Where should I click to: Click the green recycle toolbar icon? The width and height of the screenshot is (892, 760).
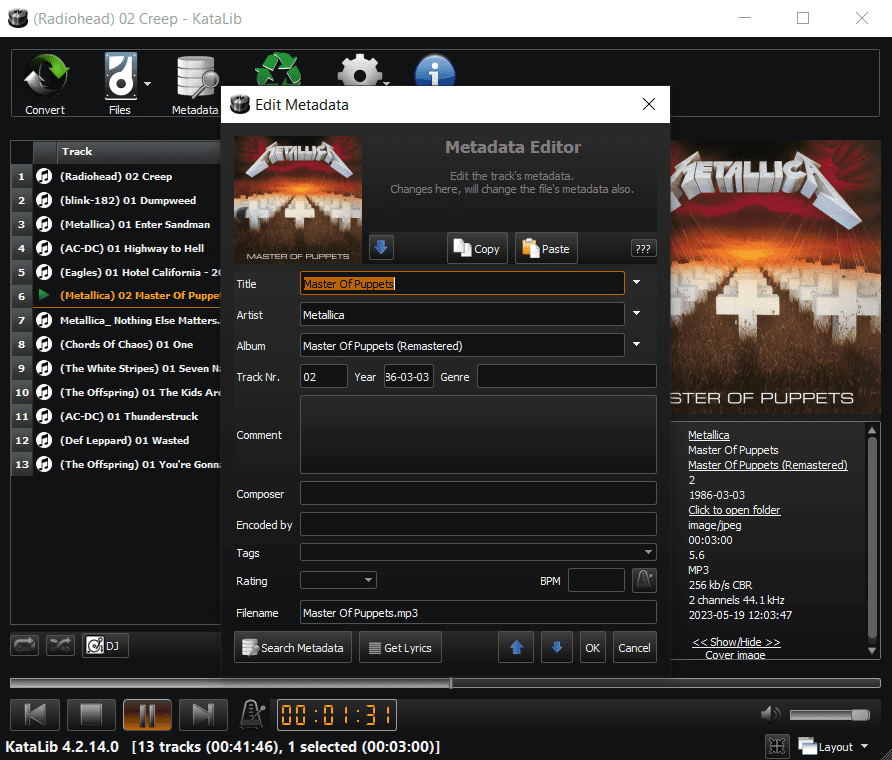tap(278, 69)
